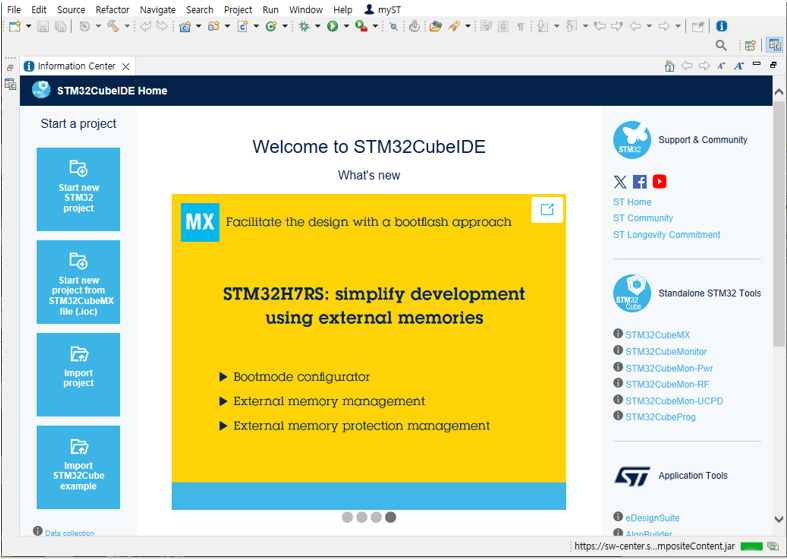Open the External Tools dropdown arrow
The height and width of the screenshot is (559, 787).
[x=375, y=26]
